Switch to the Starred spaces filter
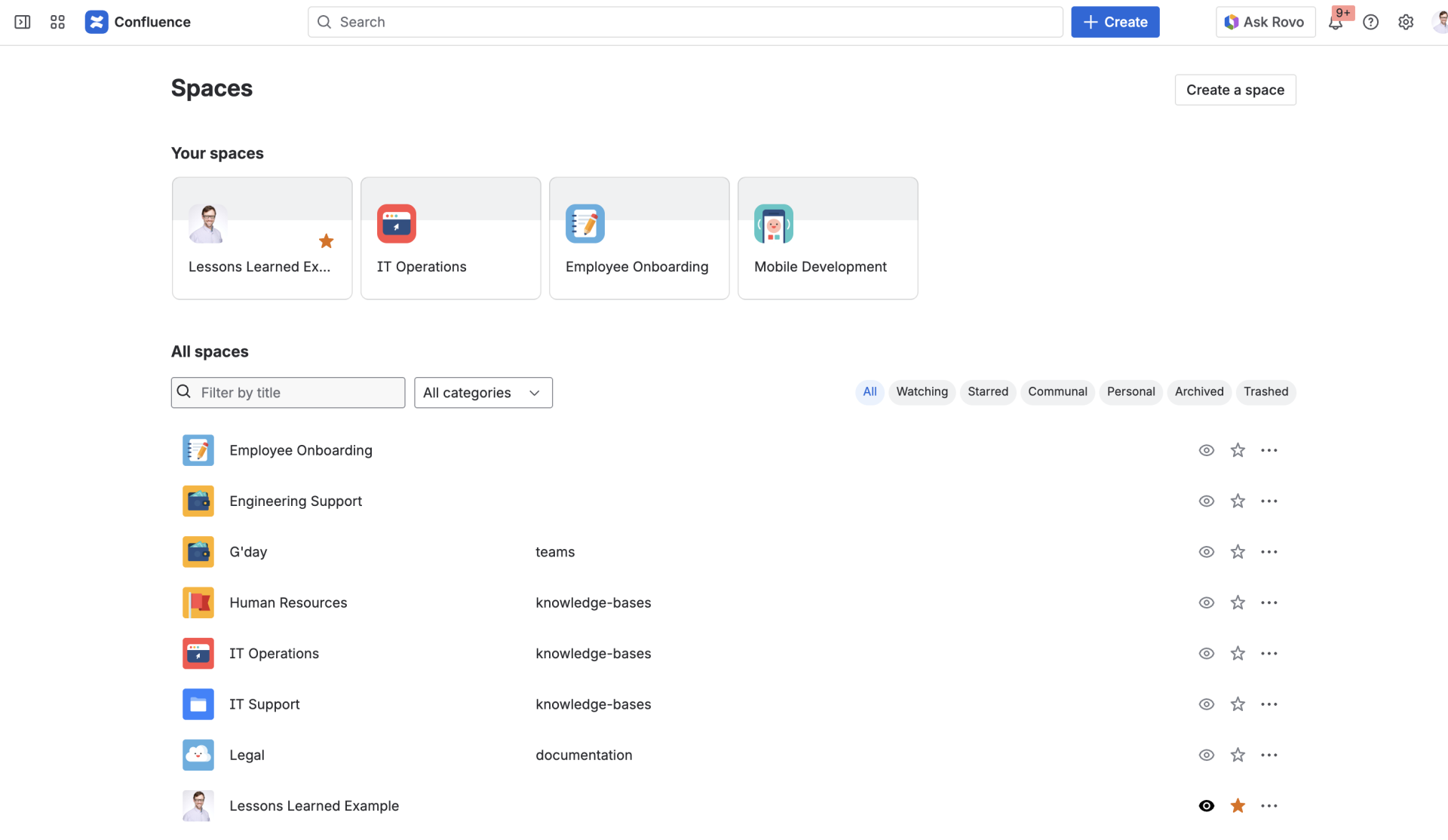1448x840 pixels. point(988,391)
